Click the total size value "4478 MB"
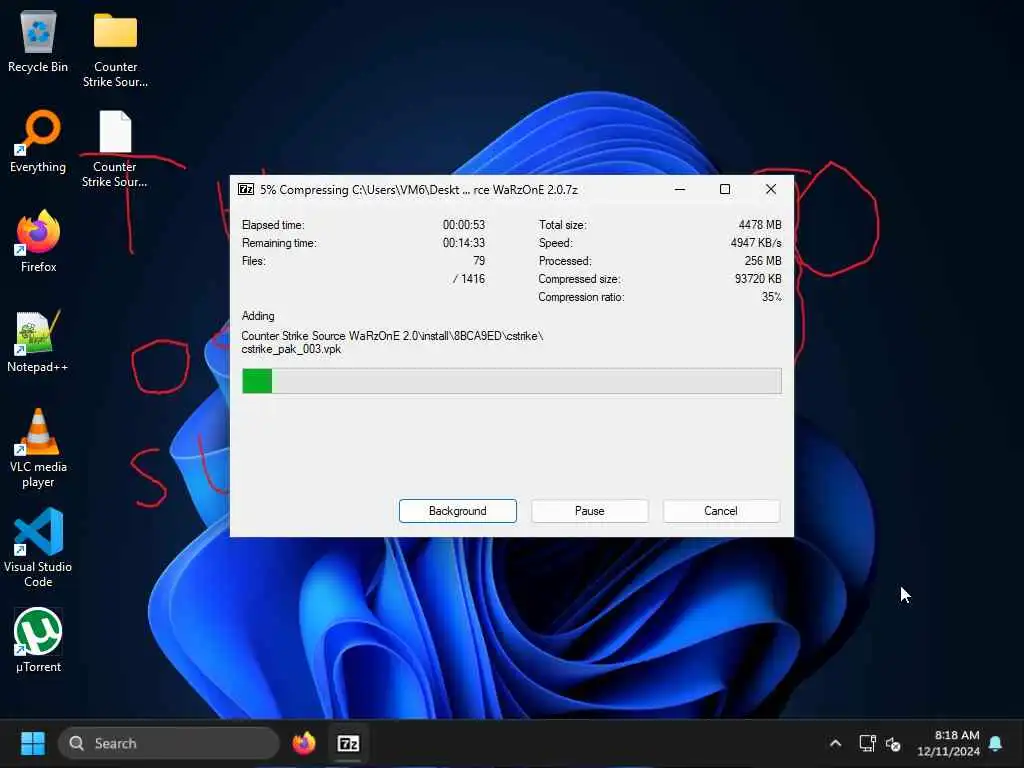 [x=760, y=225]
